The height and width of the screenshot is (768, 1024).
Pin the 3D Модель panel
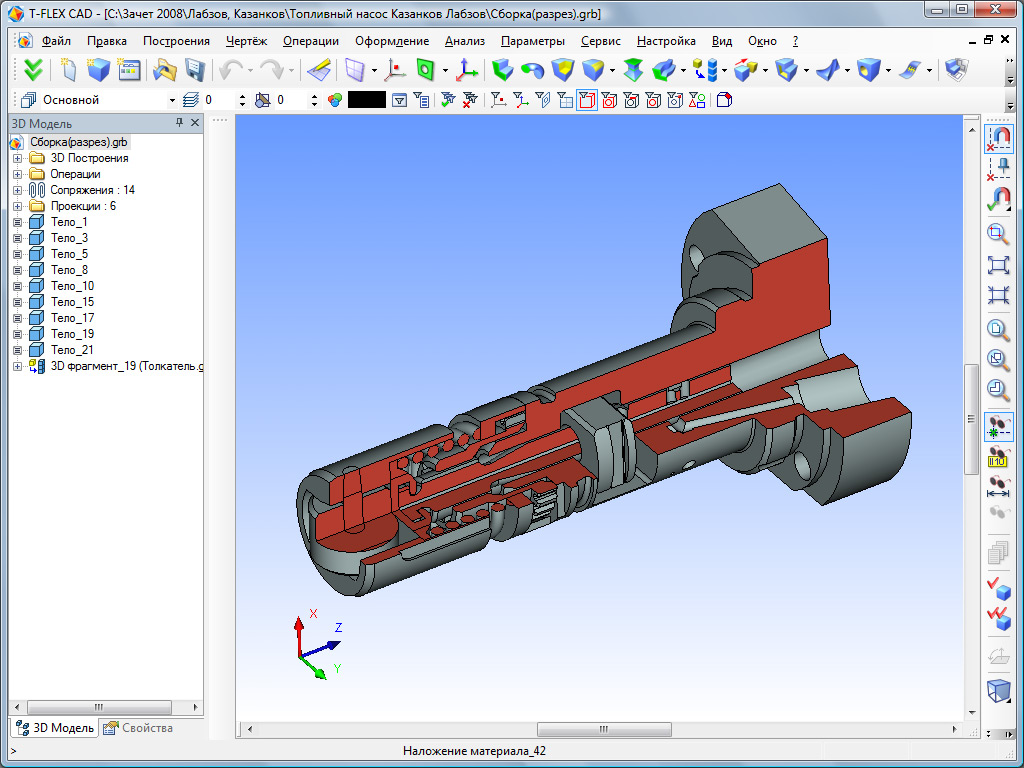[179, 123]
